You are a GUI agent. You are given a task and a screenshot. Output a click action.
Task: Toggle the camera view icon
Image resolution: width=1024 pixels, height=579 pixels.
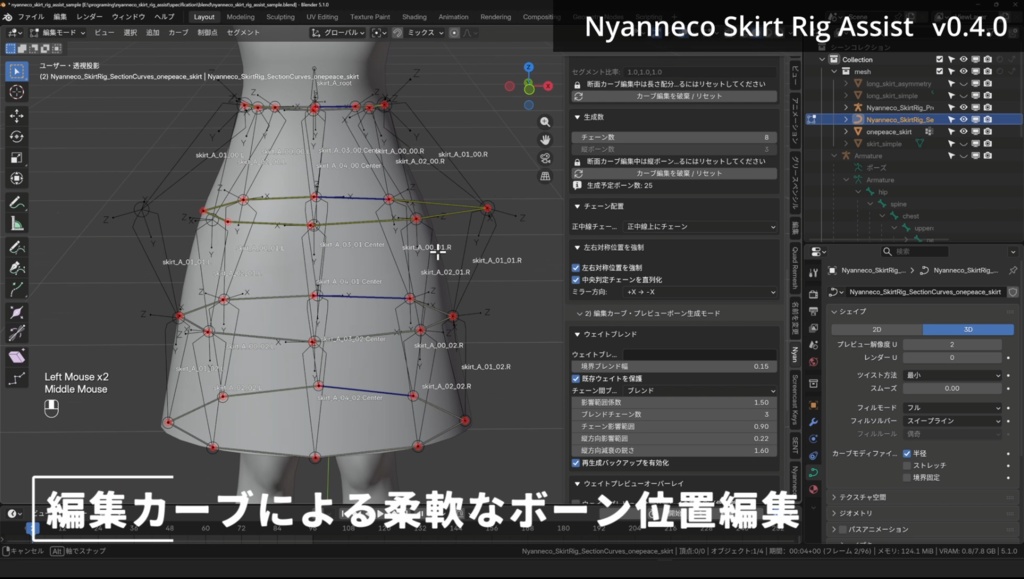pos(545,158)
